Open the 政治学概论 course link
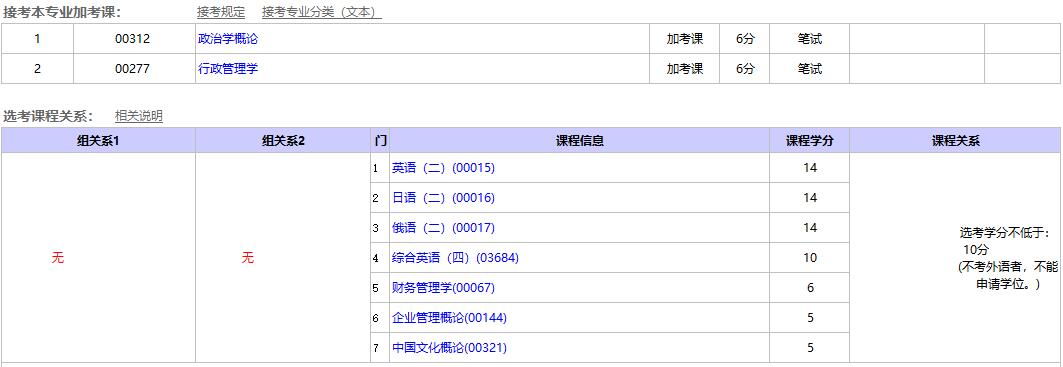Viewport: 1063px width, 367px height. [x=228, y=39]
